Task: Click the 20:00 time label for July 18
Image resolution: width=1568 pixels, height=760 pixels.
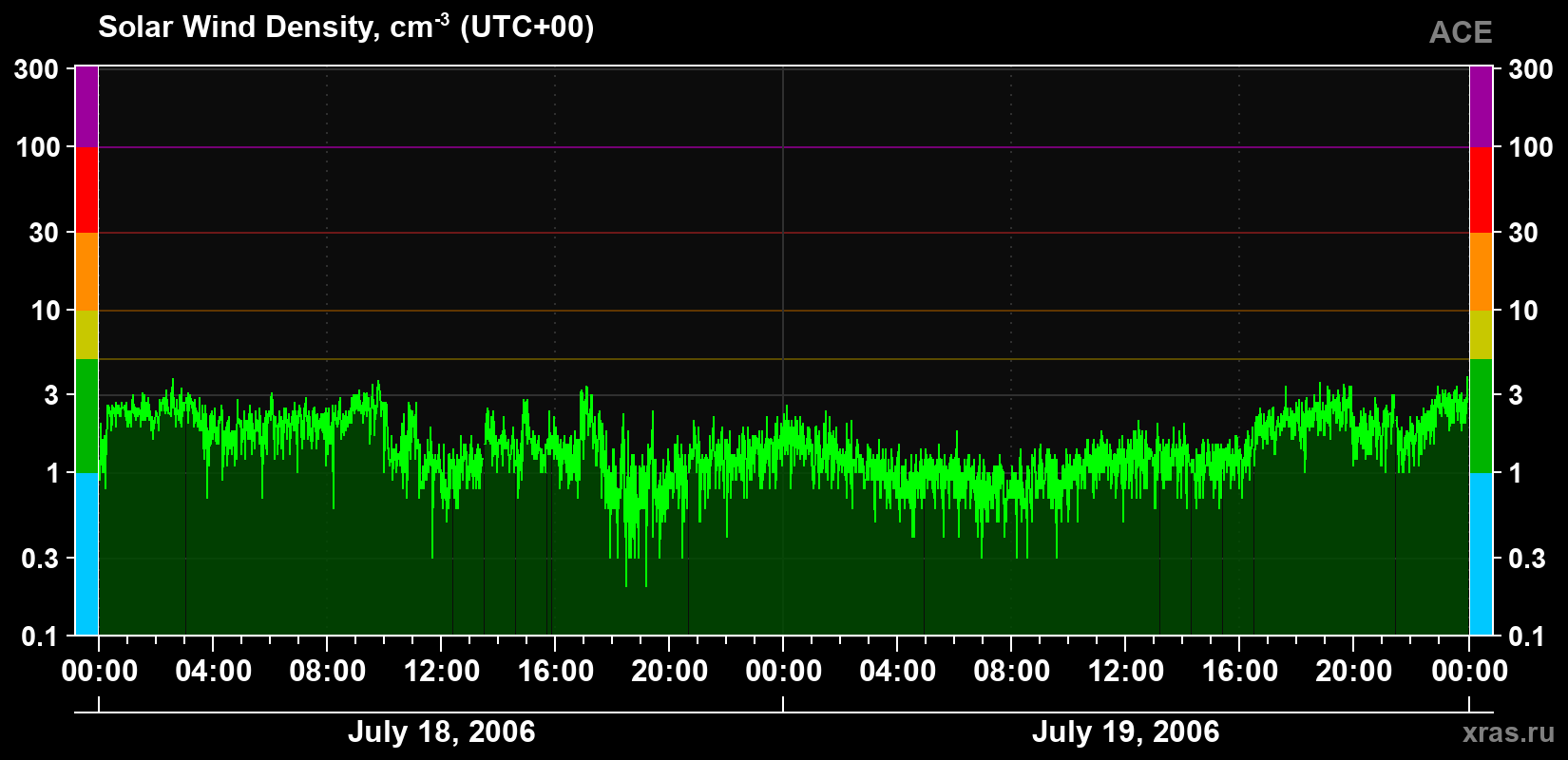Action: [670, 672]
